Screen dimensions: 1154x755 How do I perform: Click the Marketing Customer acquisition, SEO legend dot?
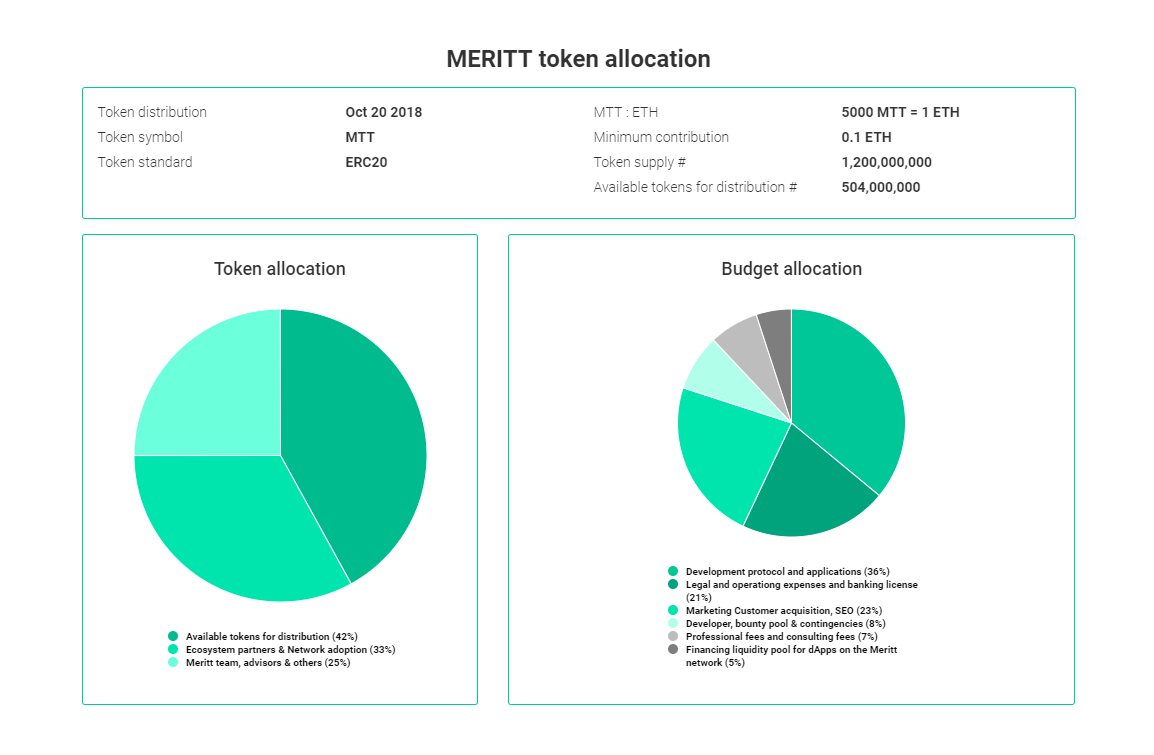(673, 610)
